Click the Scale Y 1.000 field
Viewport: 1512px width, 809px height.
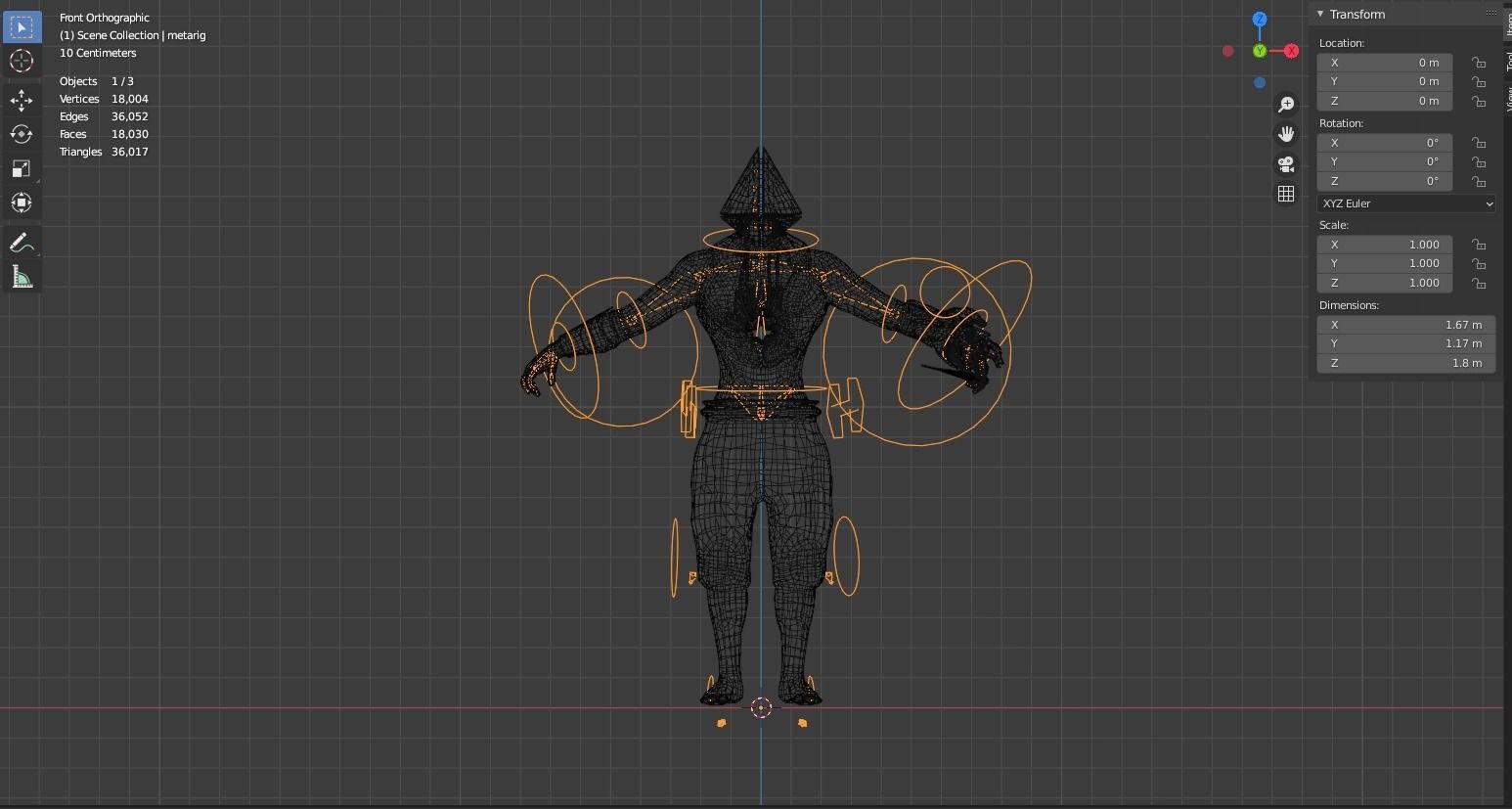[x=1384, y=263]
